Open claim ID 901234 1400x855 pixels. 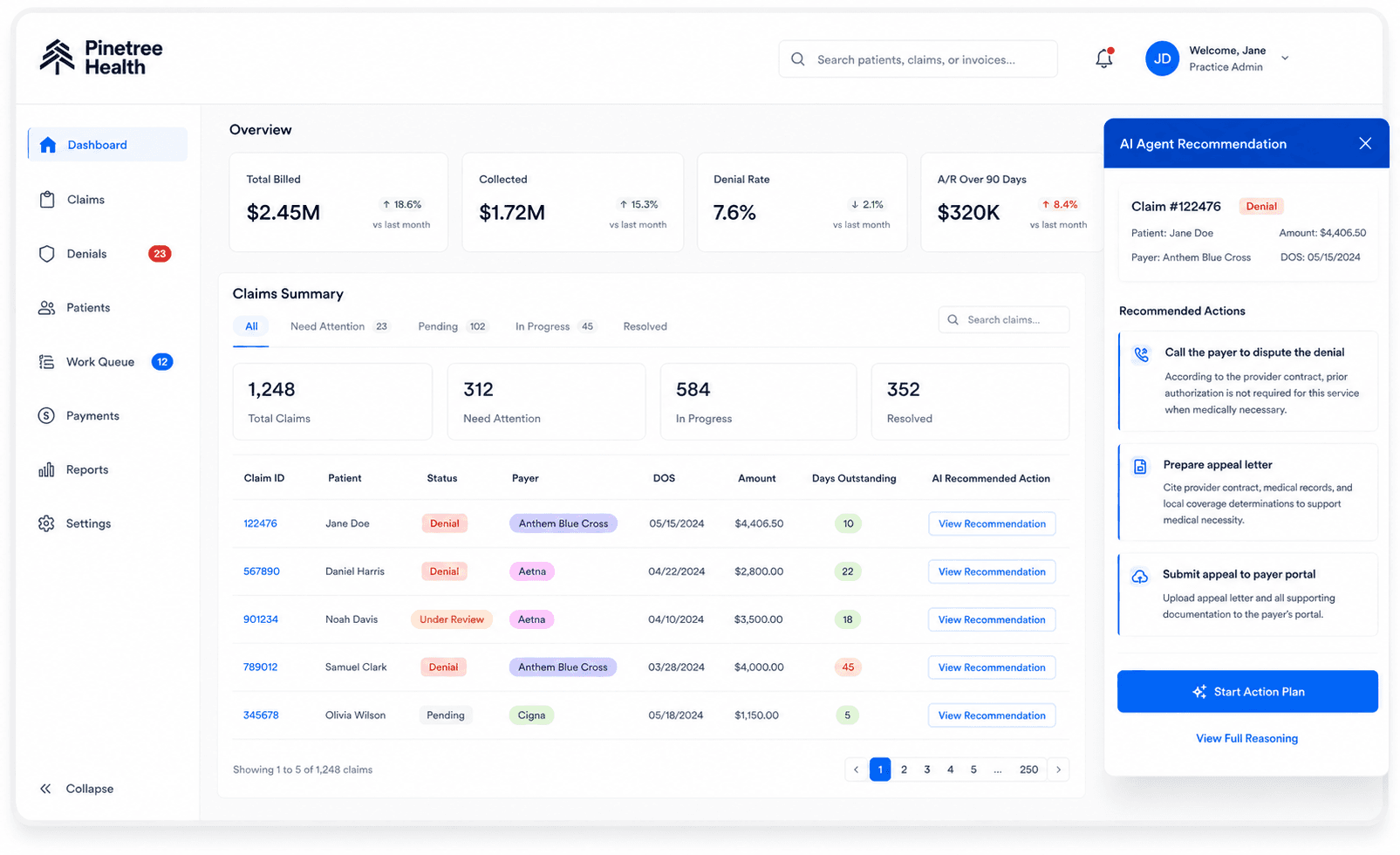261,619
